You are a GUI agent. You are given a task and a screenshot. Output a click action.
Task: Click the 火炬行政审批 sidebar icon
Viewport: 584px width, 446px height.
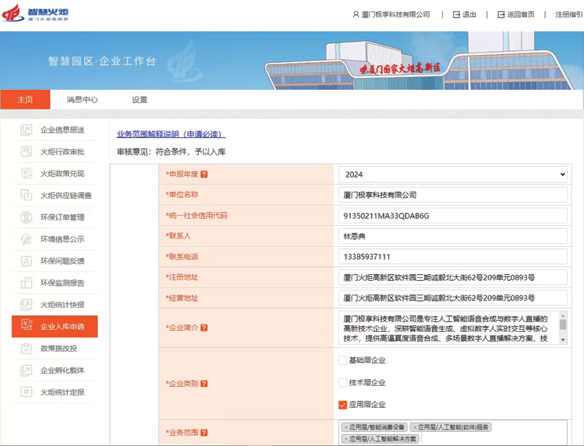[x=26, y=152]
